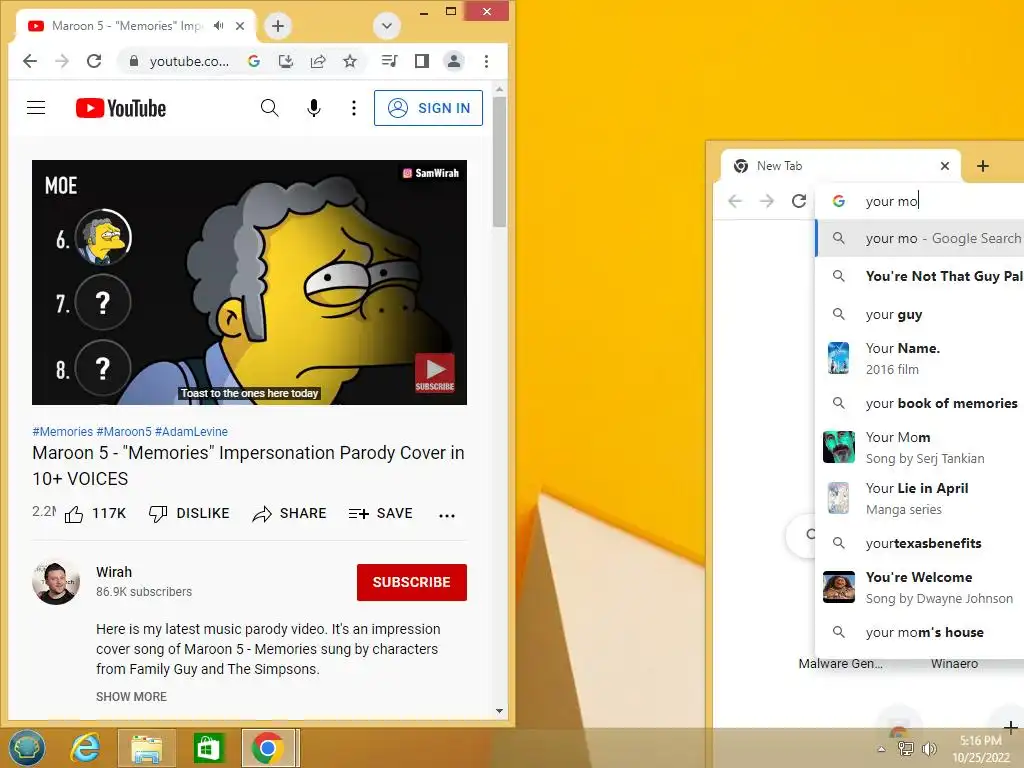The width and height of the screenshot is (1024, 768).
Task: Click the red SUBSCRIBE overlay in the video
Action: point(435,373)
